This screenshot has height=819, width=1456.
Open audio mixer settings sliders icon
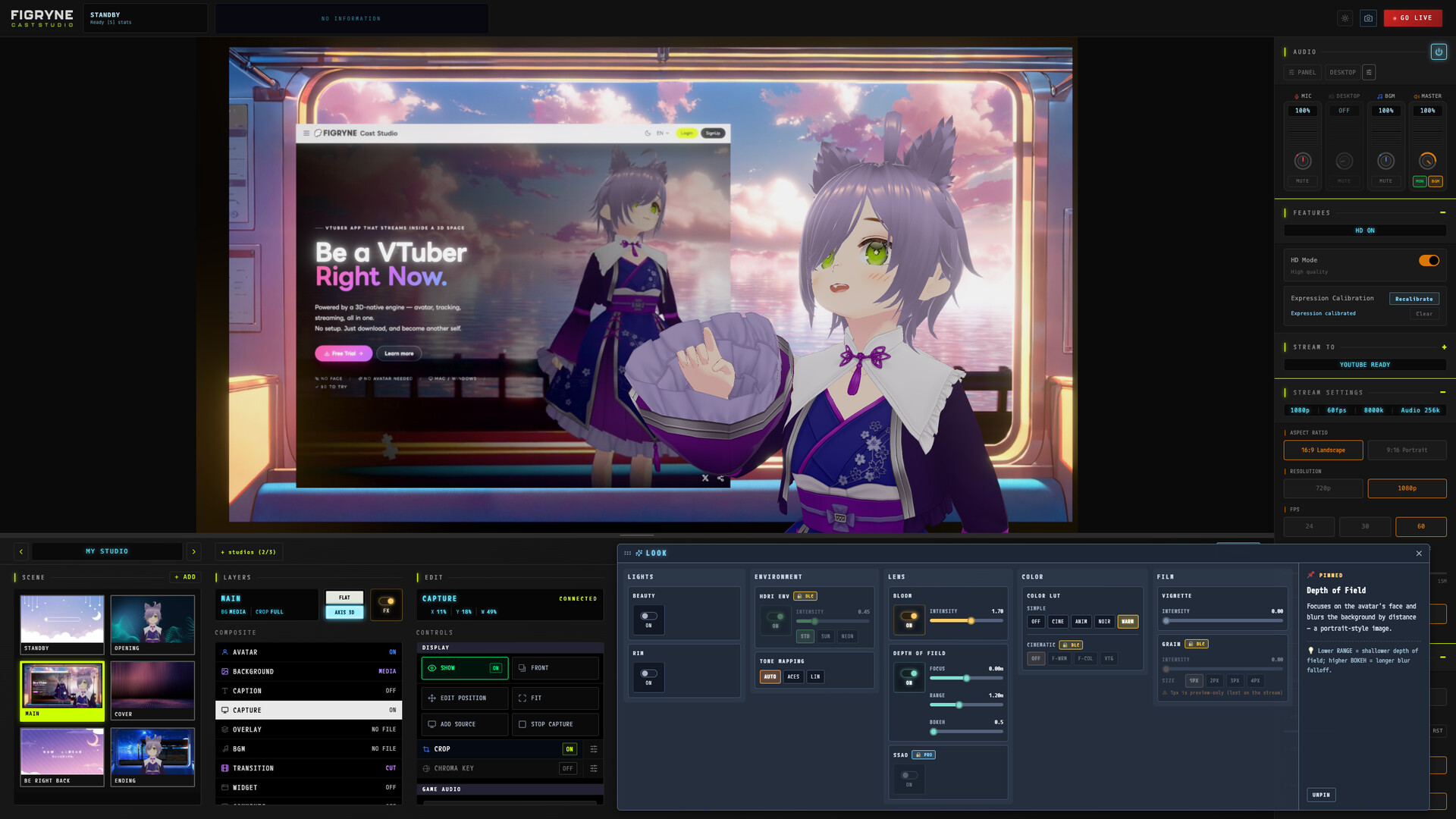(x=1369, y=73)
